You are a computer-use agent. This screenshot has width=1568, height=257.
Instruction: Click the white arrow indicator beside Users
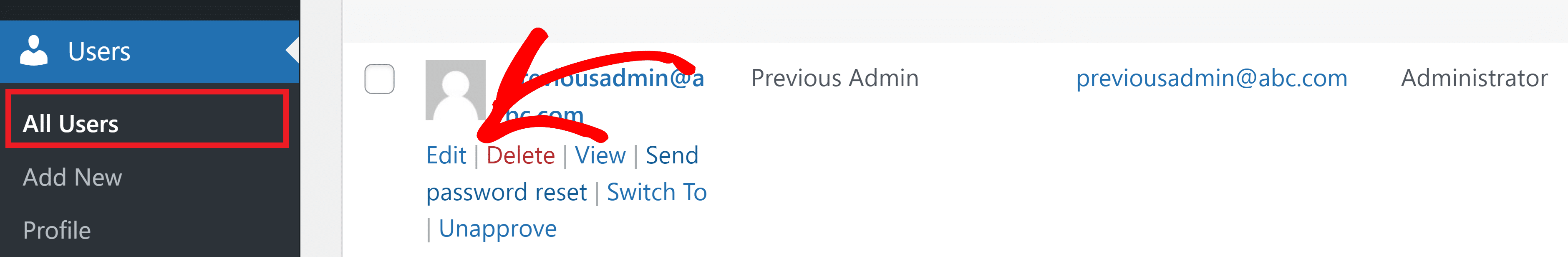pos(293,51)
